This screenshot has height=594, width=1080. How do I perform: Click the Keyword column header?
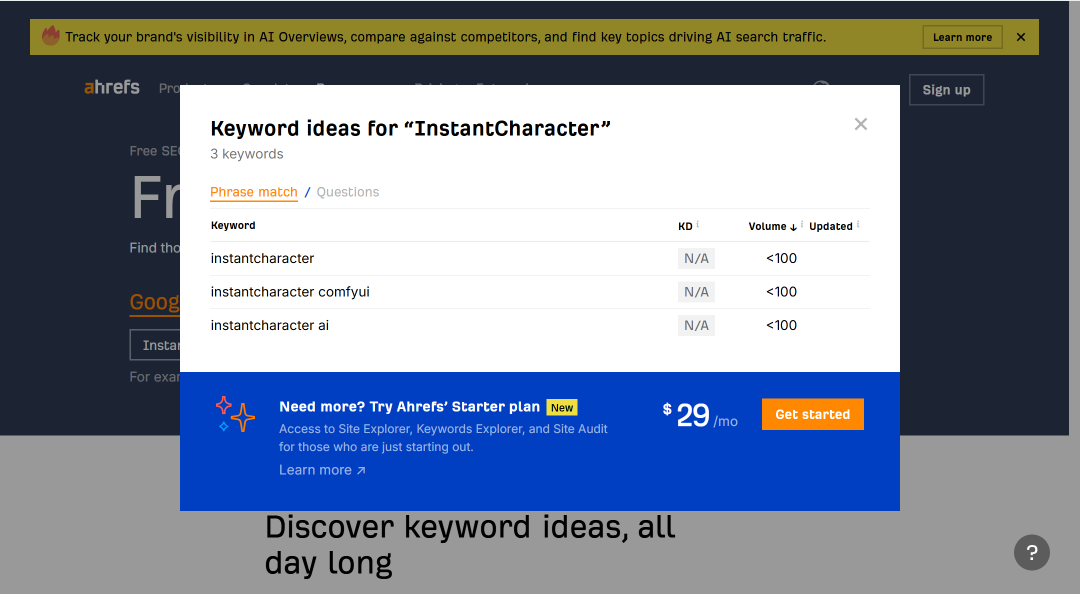point(233,225)
